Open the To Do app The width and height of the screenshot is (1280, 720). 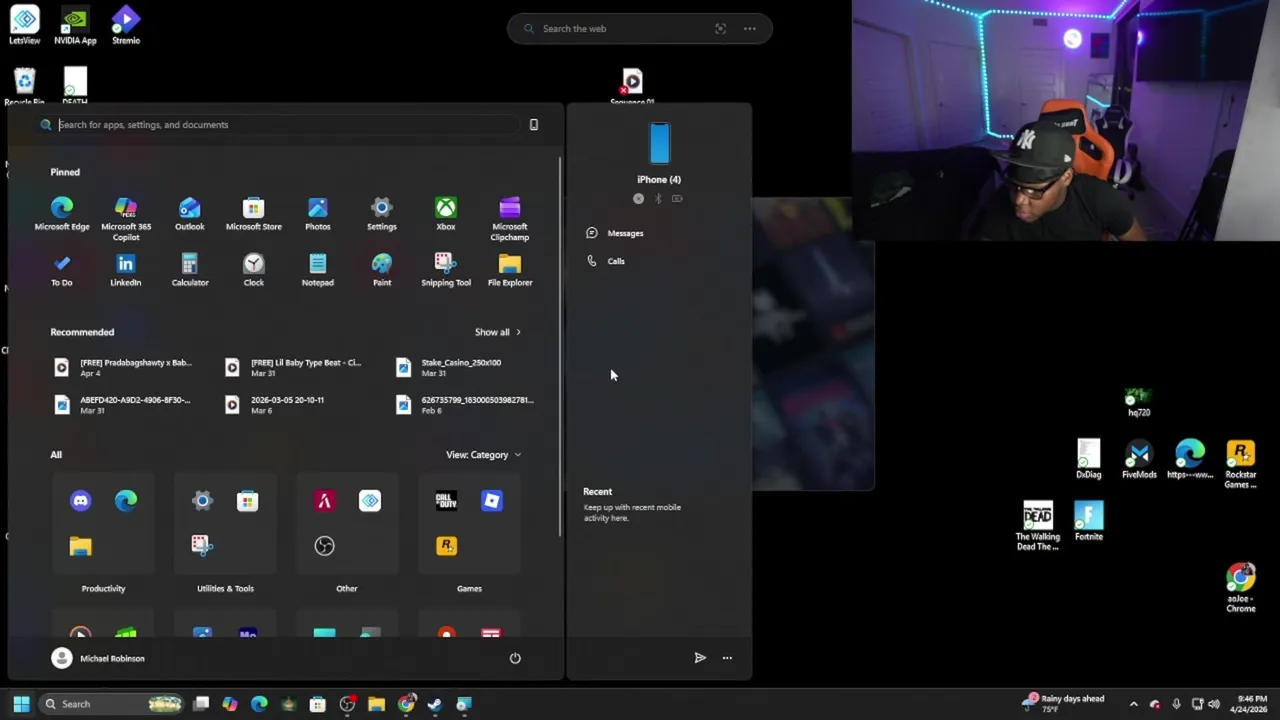(62, 270)
